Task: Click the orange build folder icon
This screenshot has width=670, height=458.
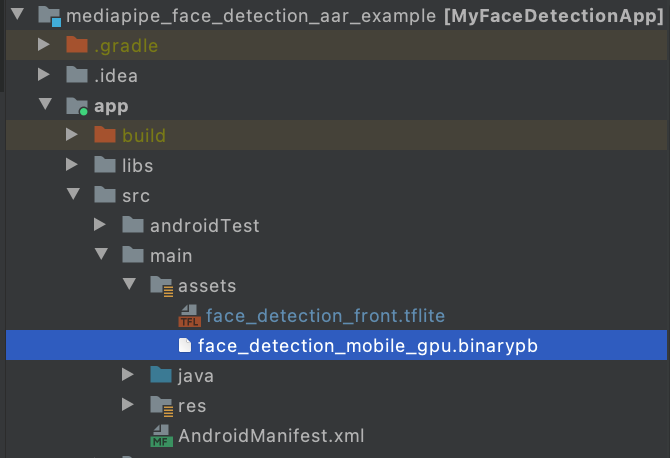Action: point(105,135)
